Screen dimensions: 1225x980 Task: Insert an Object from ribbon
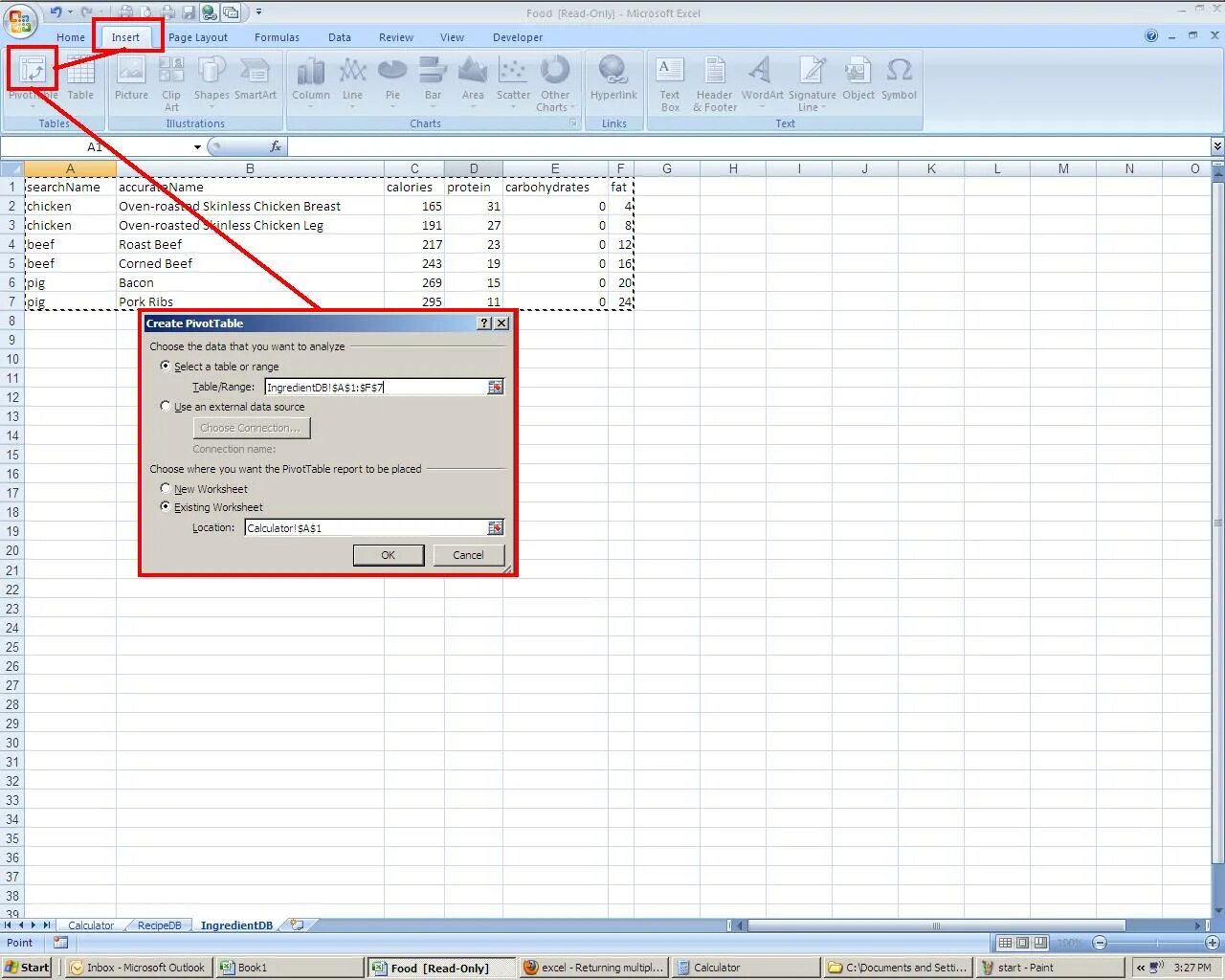858,78
